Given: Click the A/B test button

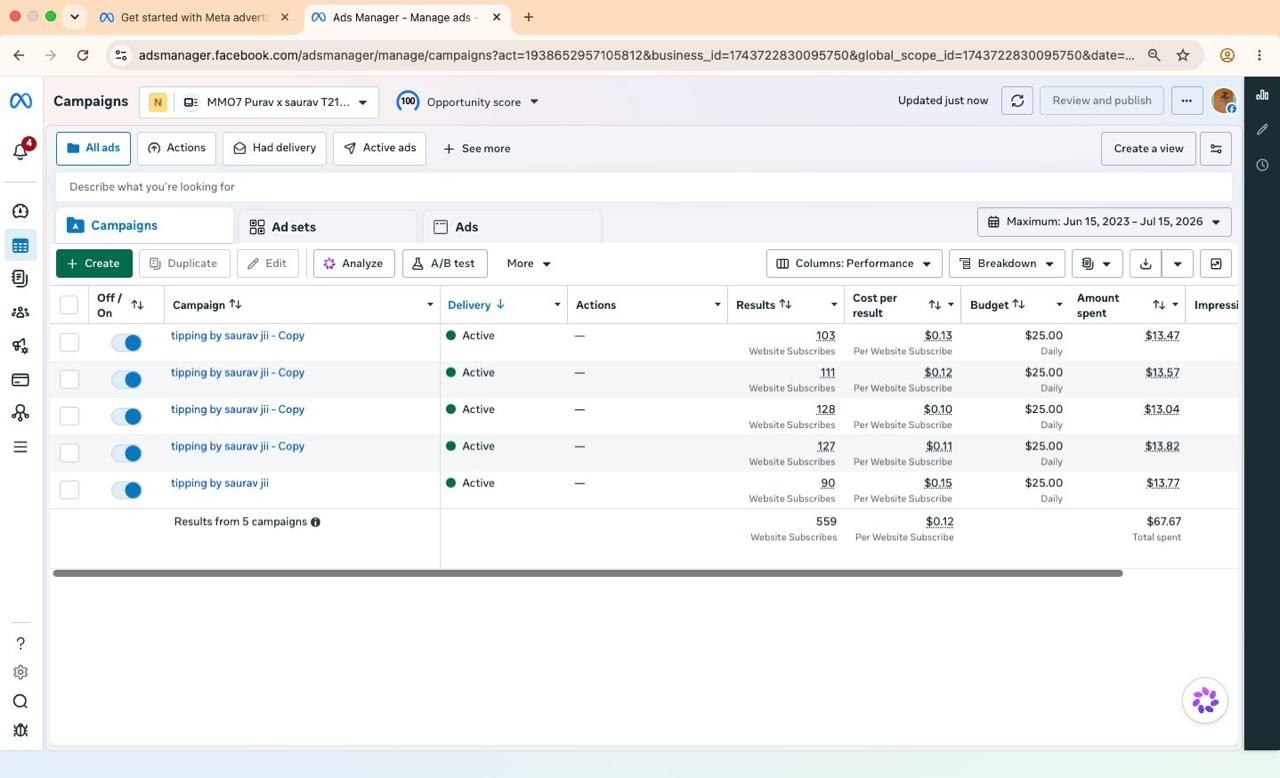Looking at the screenshot, I should [x=444, y=263].
